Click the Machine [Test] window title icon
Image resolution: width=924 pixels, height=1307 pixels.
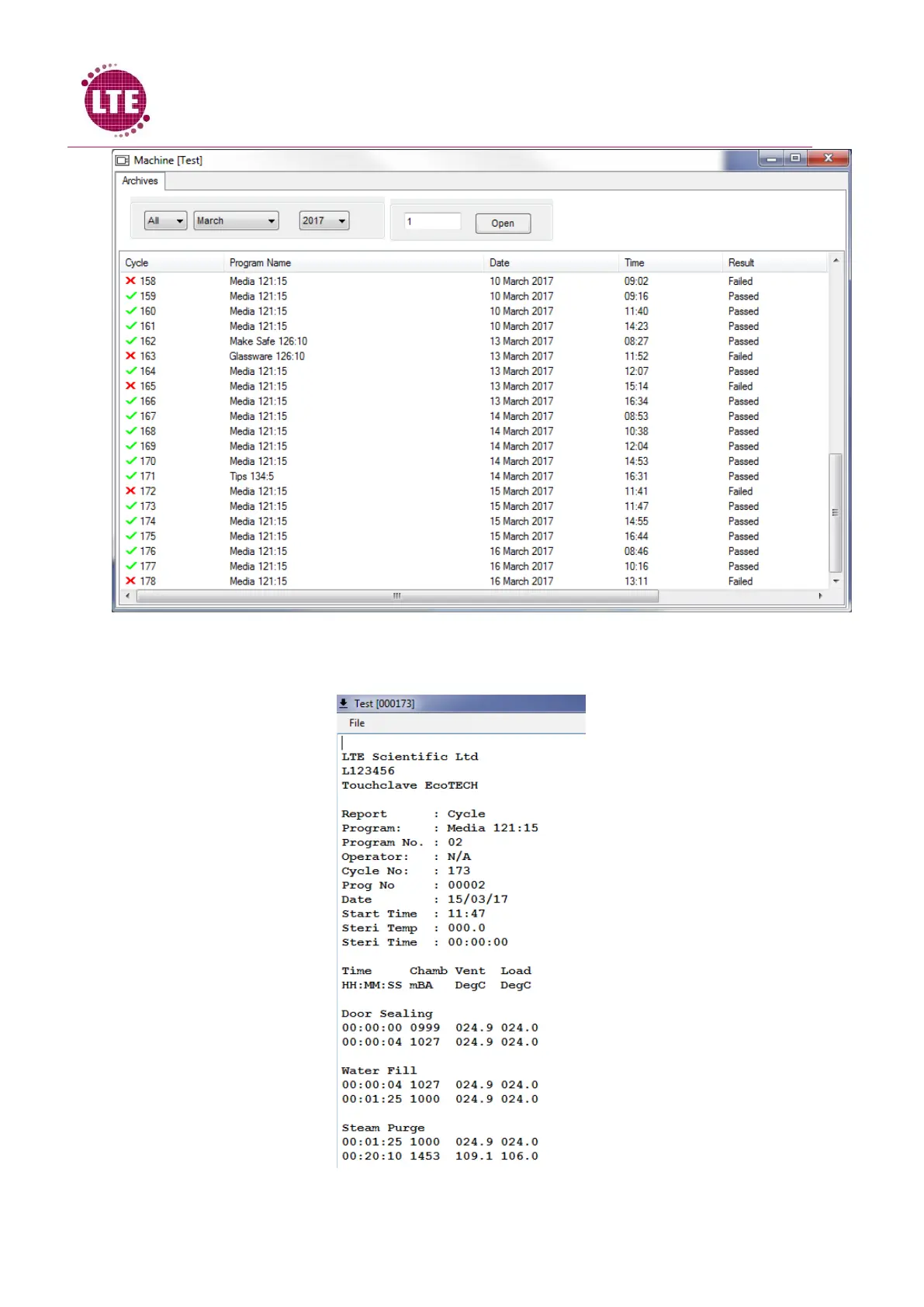point(123,160)
